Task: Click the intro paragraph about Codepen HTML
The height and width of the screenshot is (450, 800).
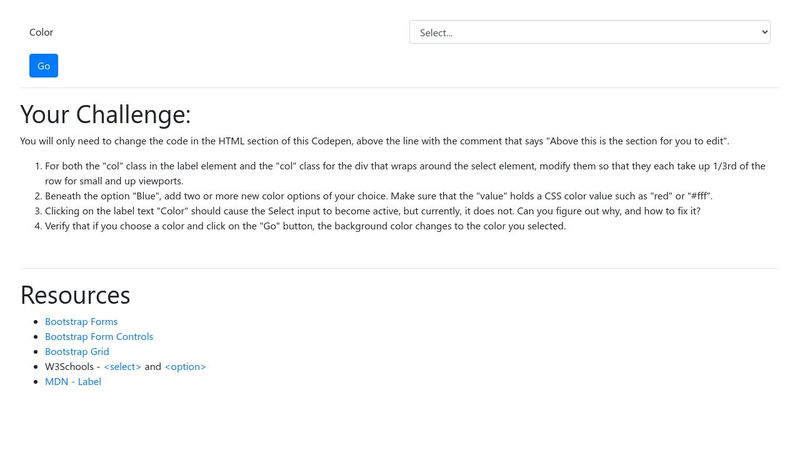Action: 374,141
